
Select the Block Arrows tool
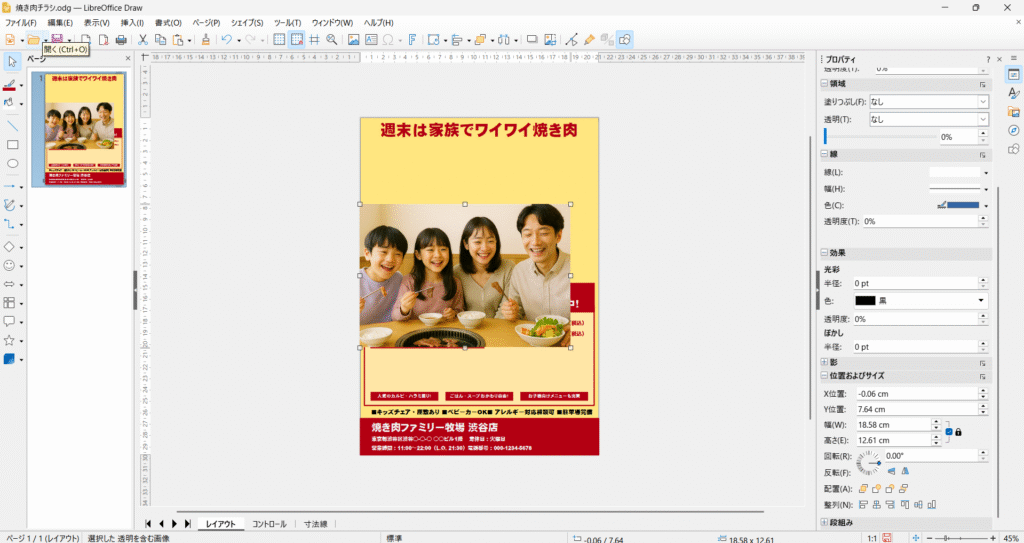[x=10, y=284]
